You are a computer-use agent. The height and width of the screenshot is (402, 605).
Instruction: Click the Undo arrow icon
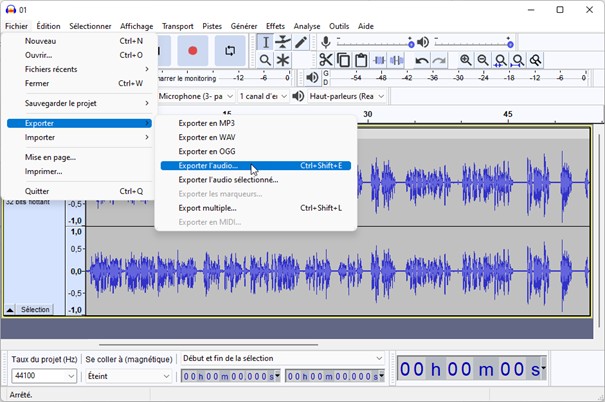(x=421, y=61)
